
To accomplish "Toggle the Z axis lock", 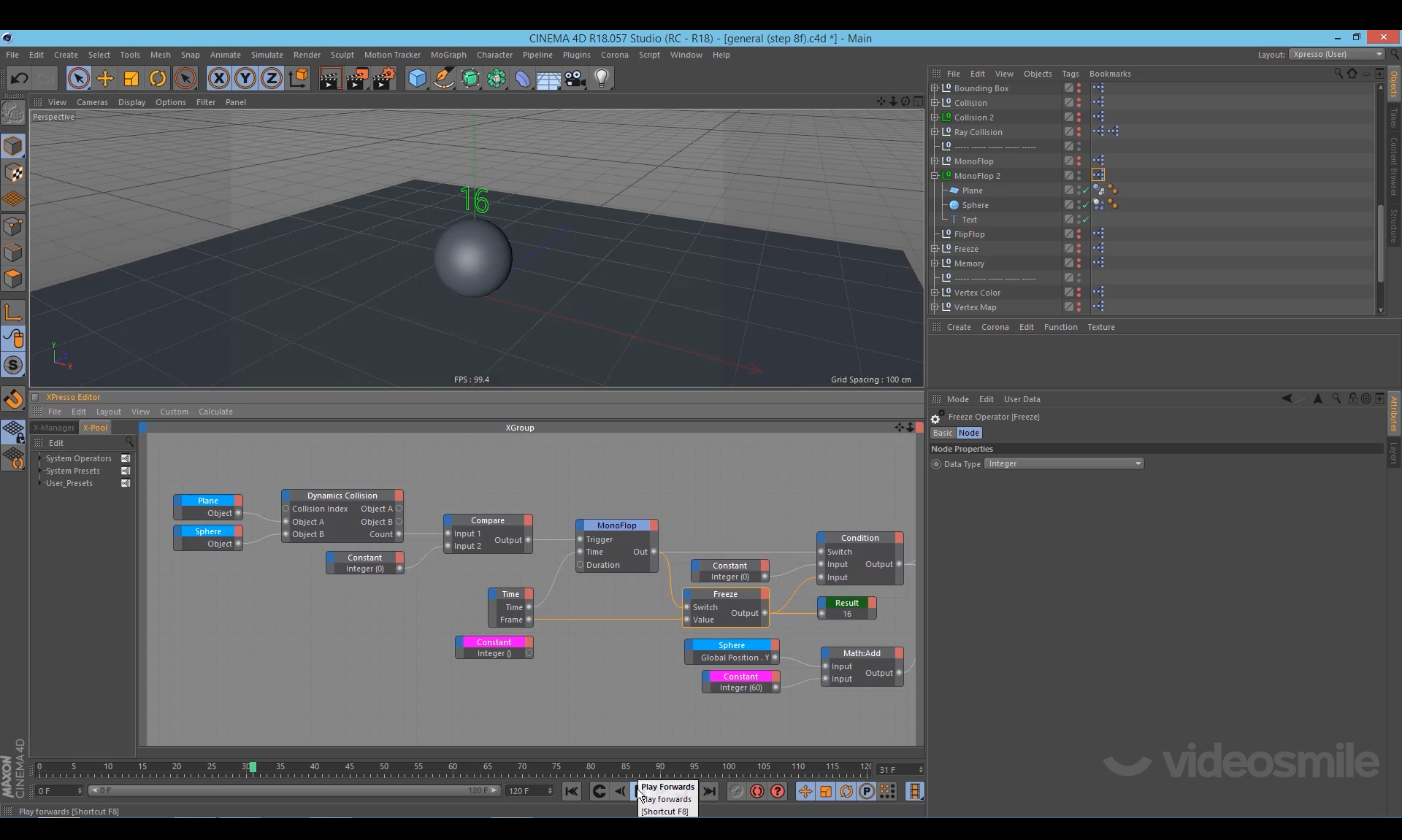I will coord(272,79).
